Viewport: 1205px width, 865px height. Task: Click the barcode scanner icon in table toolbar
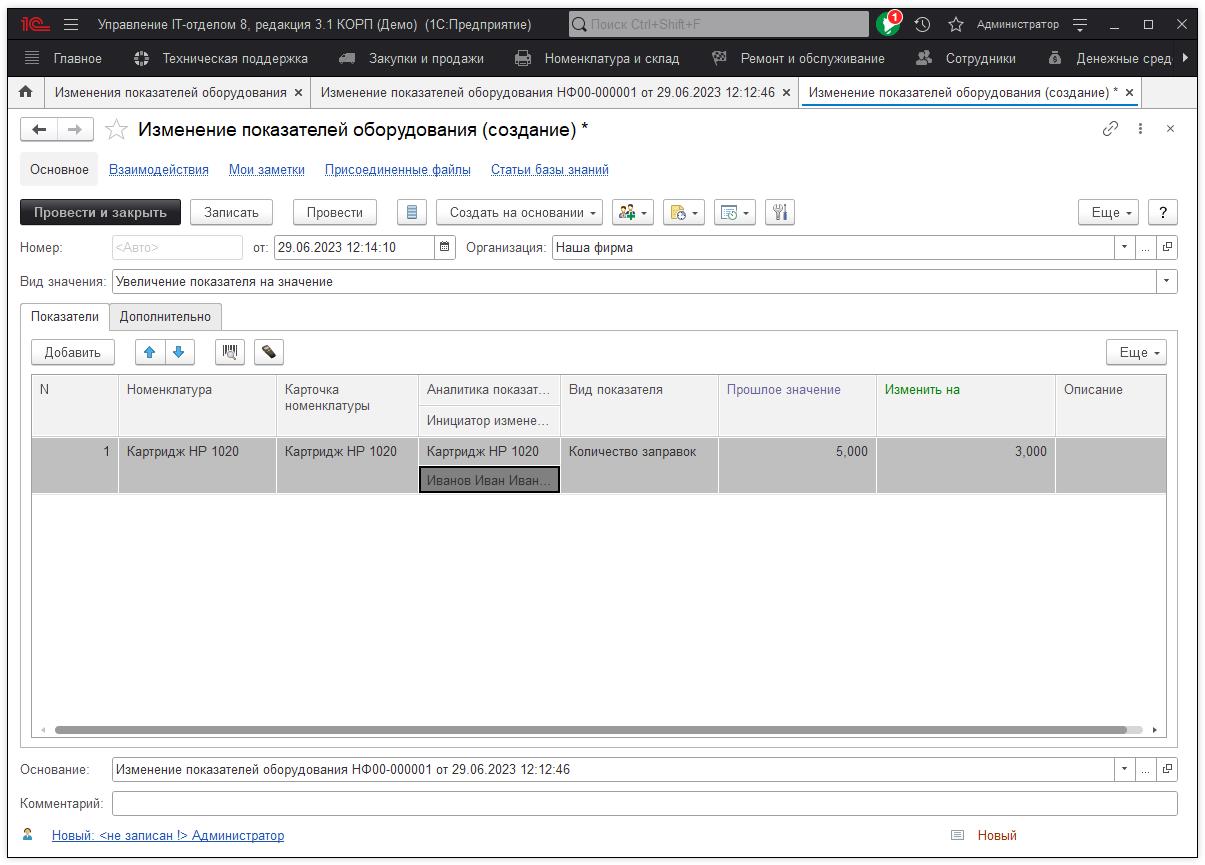point(230,352)
